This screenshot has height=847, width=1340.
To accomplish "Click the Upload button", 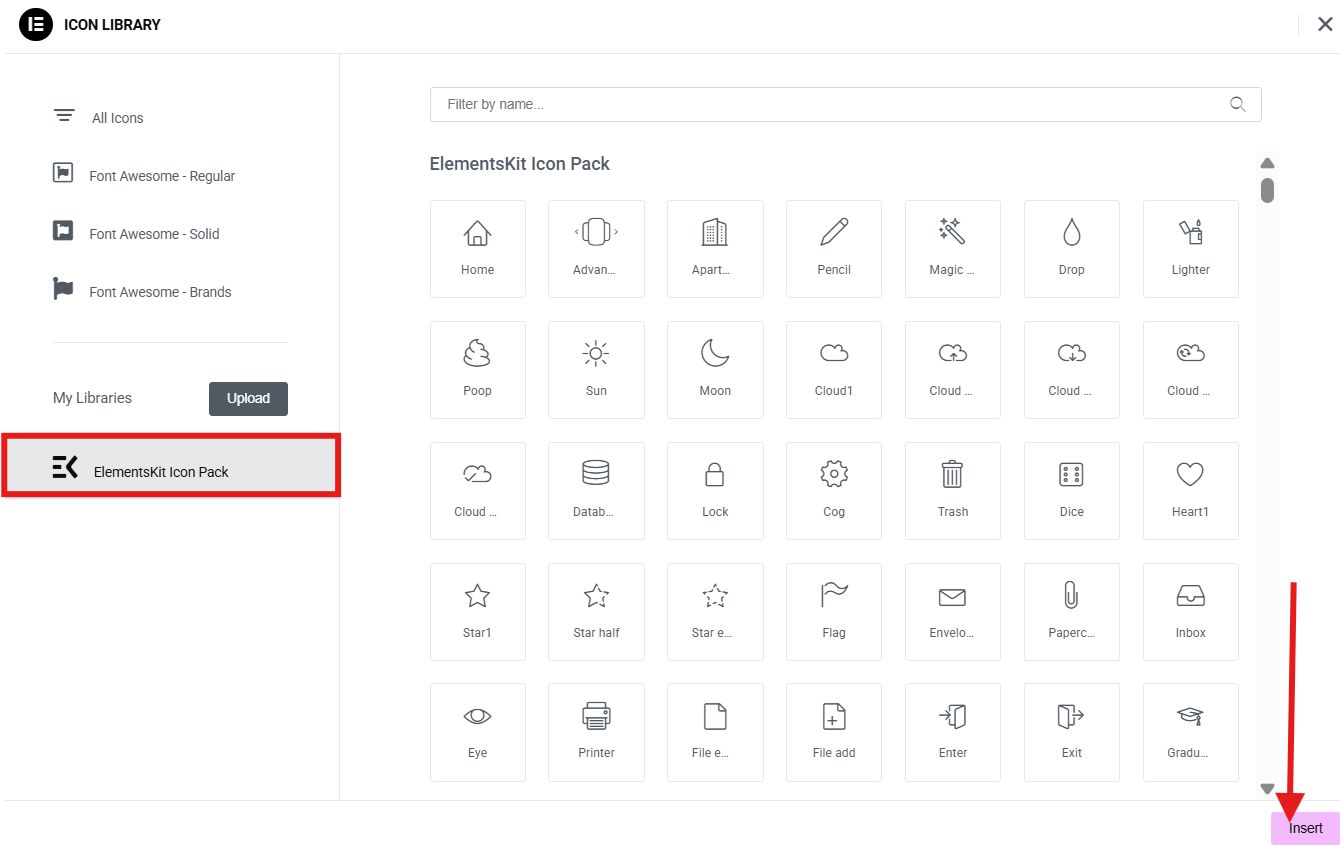I will tap(248, 398).
